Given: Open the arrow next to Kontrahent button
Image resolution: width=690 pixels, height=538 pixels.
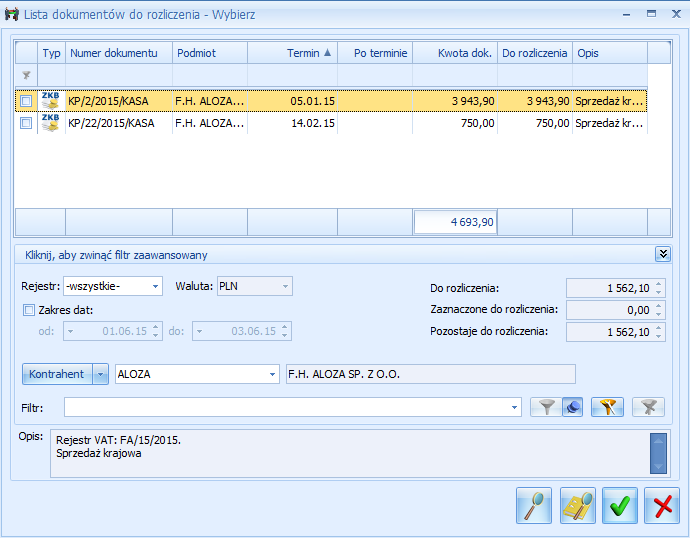Looking at the screenshot, I should [x=100, y=374].
